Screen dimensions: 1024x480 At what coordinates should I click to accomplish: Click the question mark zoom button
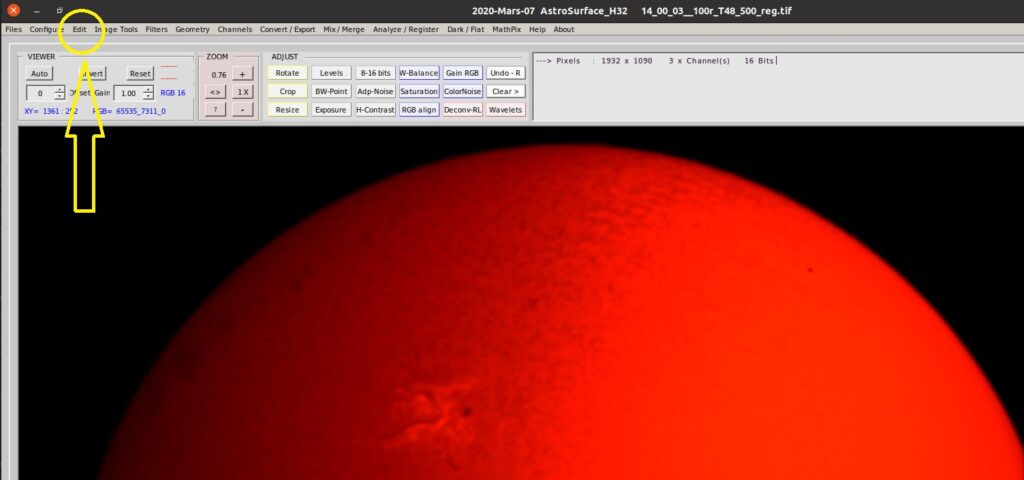215,109
